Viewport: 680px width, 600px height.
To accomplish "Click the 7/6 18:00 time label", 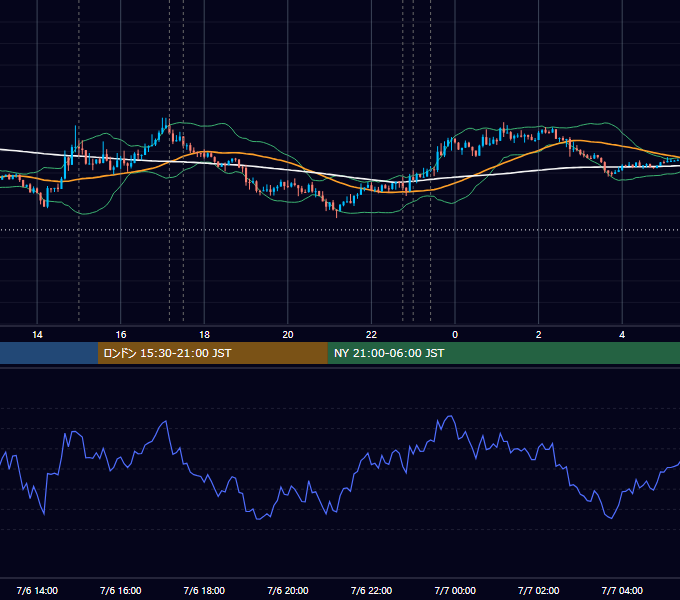I will point(204,590).
